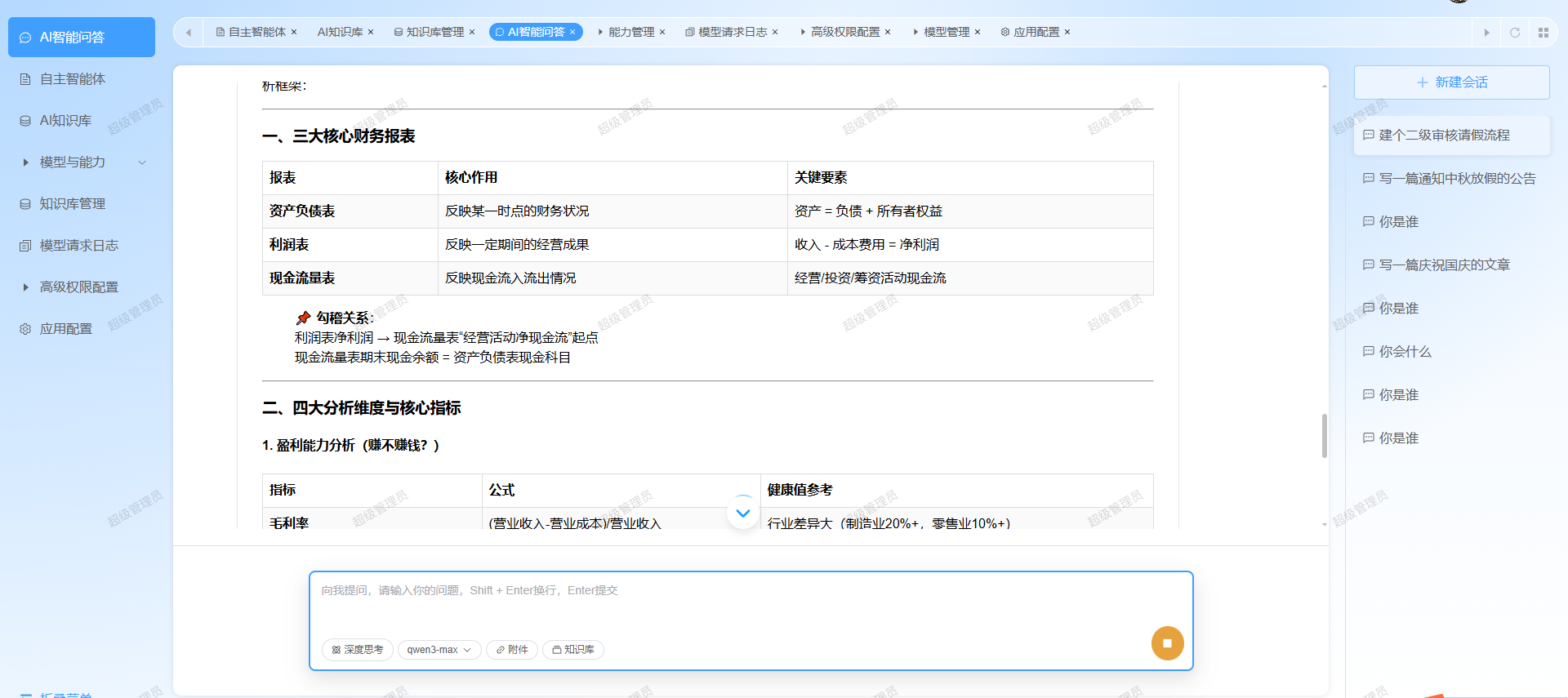Click the chat icon beside 你会什么
This screenshot has height=698, width=1568.
1369,351
